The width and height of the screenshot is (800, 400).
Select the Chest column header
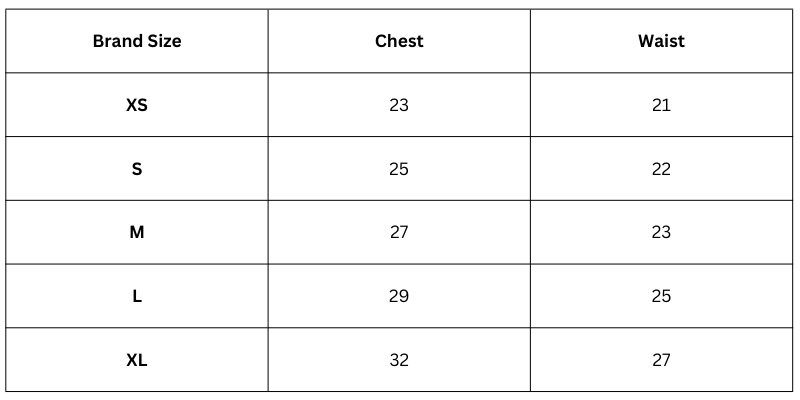(x=399, y=41)
